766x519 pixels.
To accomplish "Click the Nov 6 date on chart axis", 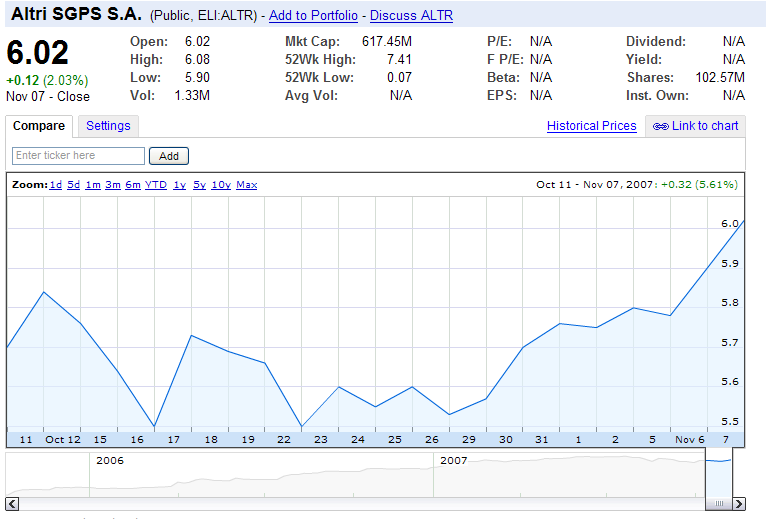I will (690, 439).
